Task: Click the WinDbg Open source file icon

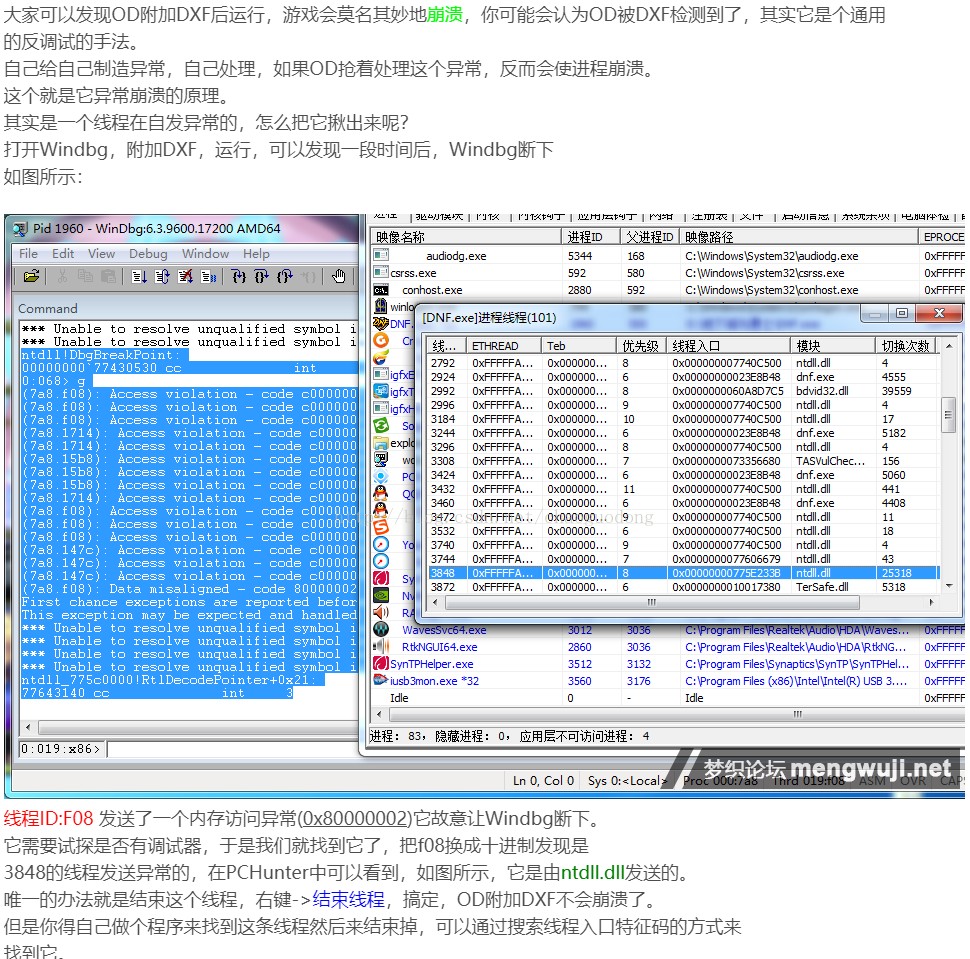Action: point(31,277)
